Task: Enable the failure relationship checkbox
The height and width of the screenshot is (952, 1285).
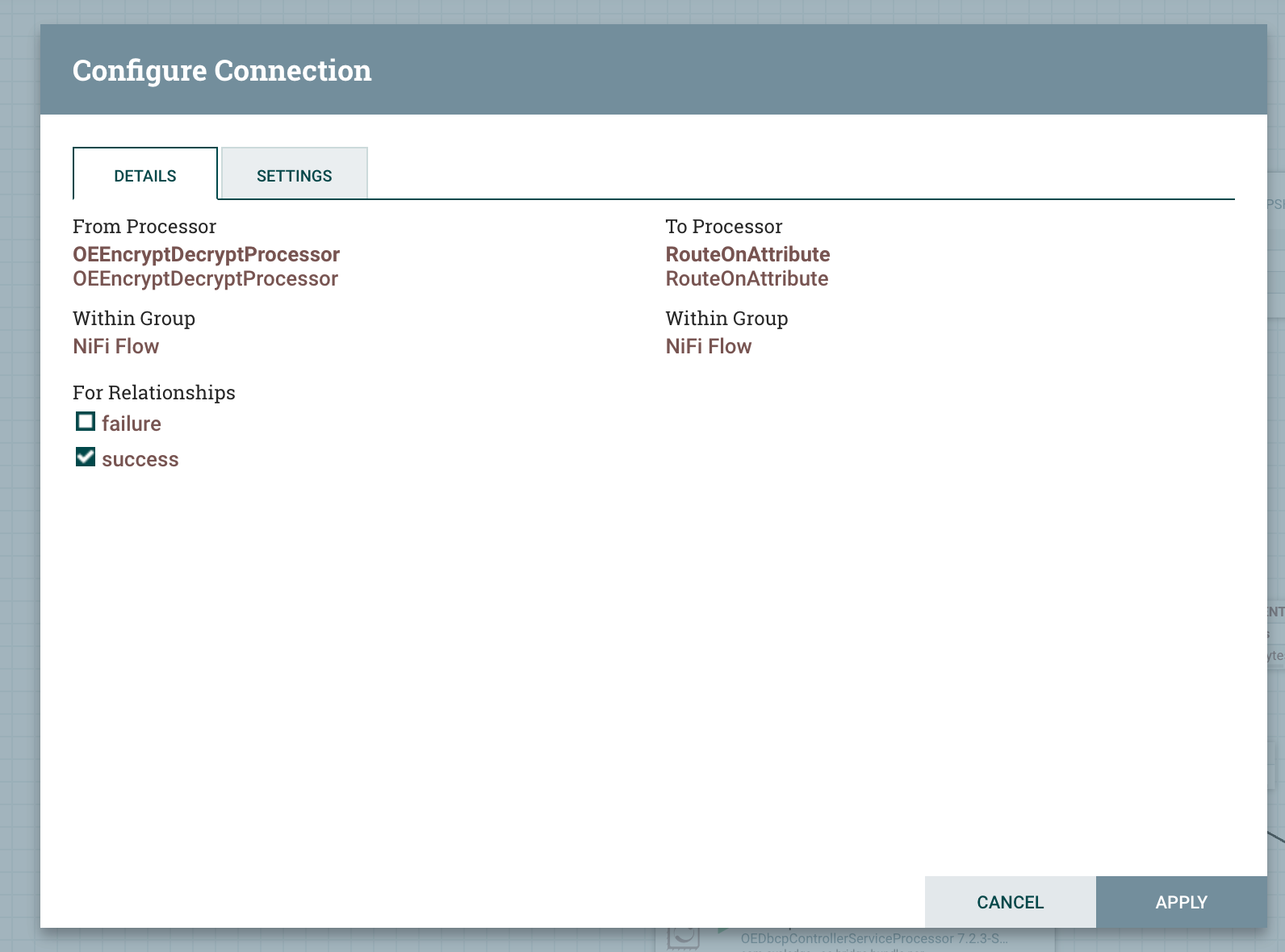Action: [x=86, y=421]
